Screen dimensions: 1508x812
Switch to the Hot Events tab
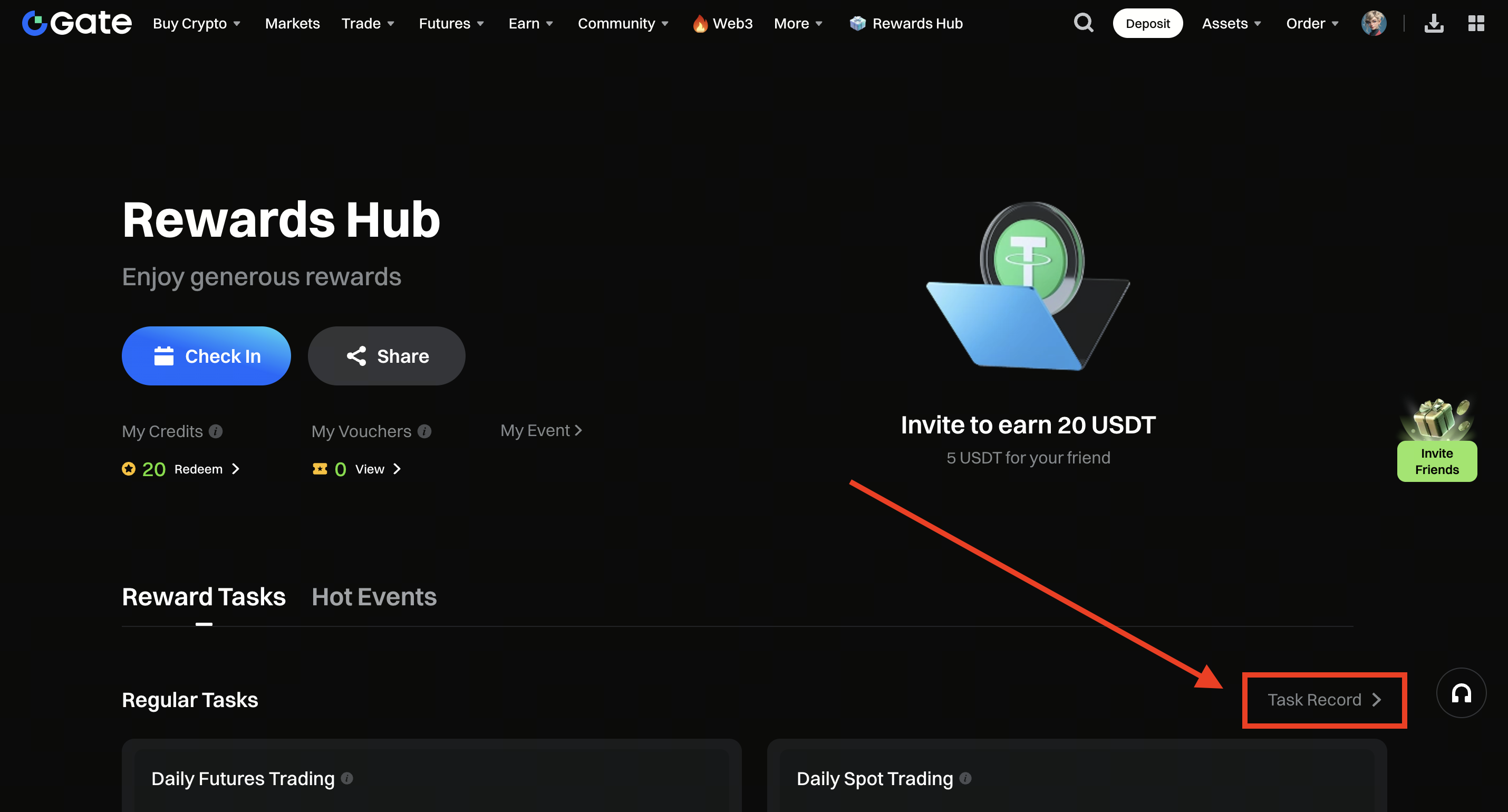pos(373,597)
